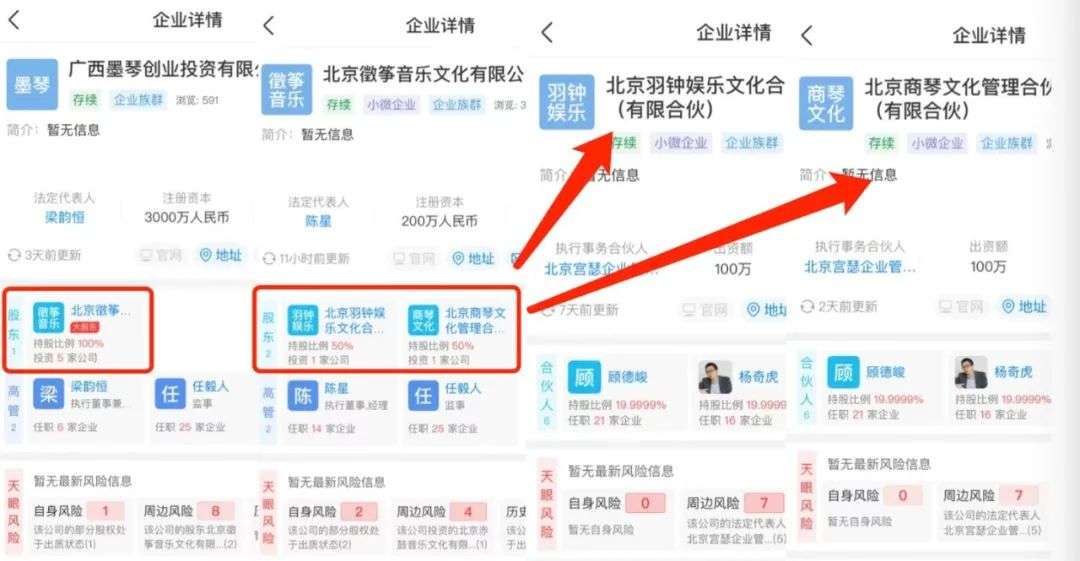
Task: Go back from 北京羽钟娱乐文化 detail page
Action: 547,32
